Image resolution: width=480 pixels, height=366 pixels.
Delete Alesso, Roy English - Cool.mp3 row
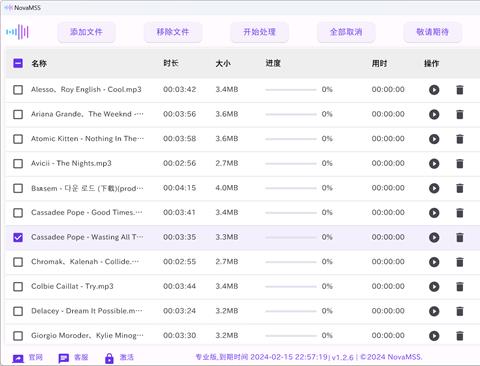(x=460, y=90)
